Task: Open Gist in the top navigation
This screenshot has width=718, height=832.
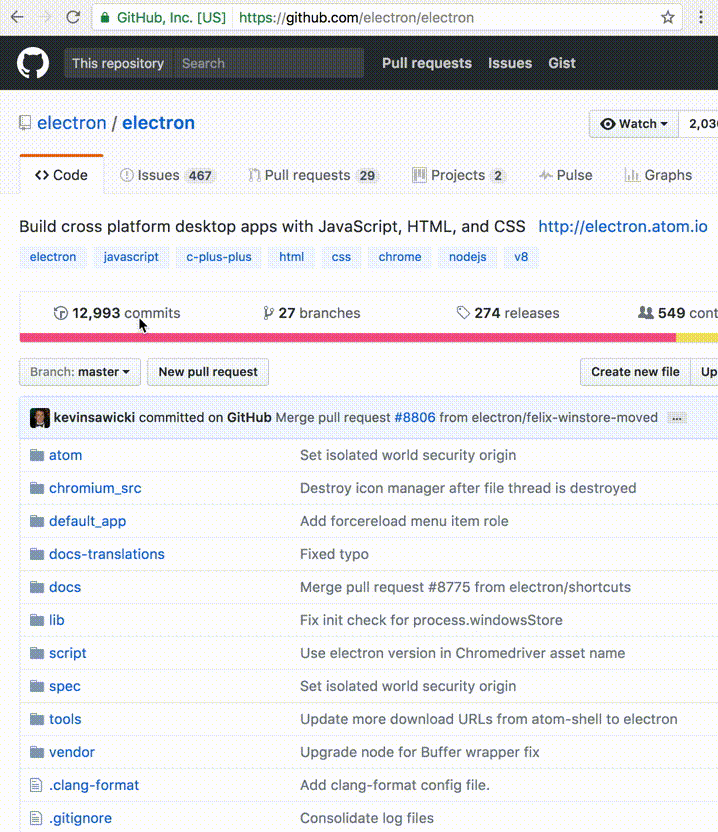Action: pyautogui.click(x=562, y=63)
